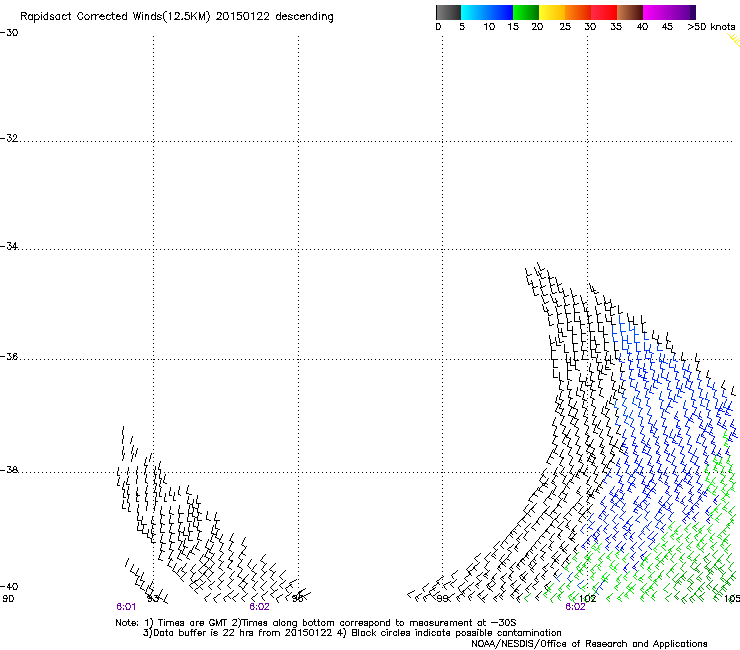The image size is (740, 650).
Task: Click the '99' longitude axis label
Action: (x=442, y=599)
